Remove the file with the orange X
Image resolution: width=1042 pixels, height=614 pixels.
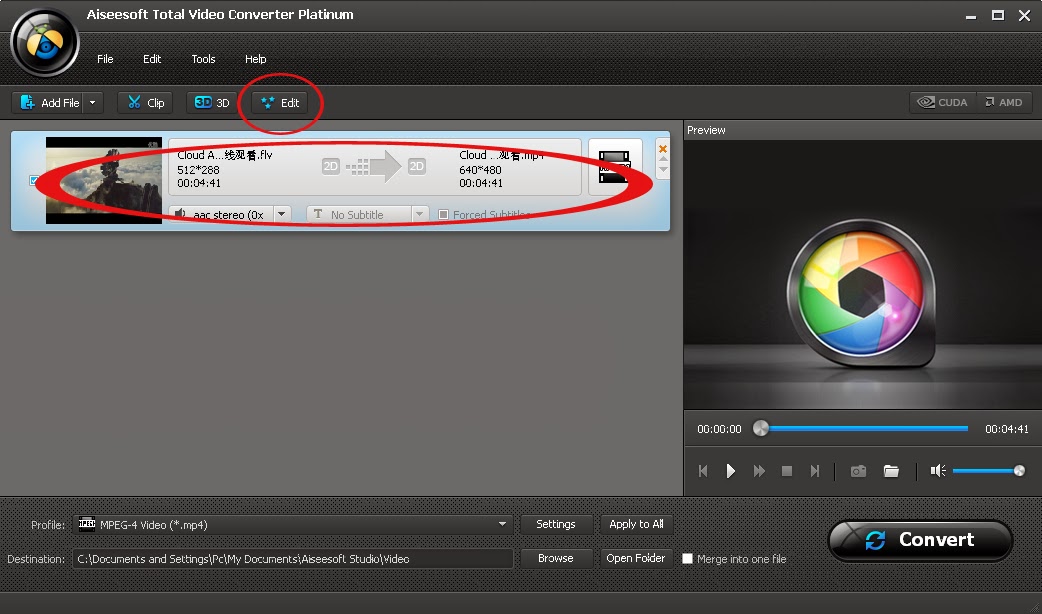[663, 149]
